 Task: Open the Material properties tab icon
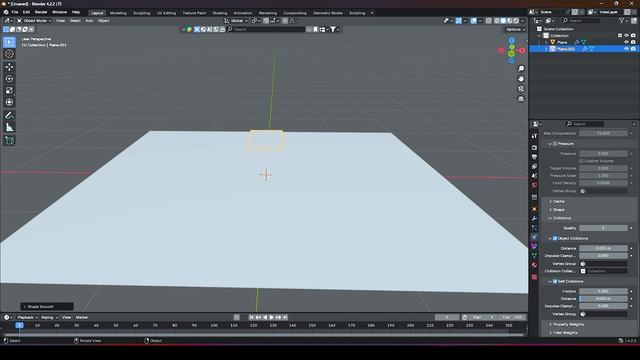point(534,265)
